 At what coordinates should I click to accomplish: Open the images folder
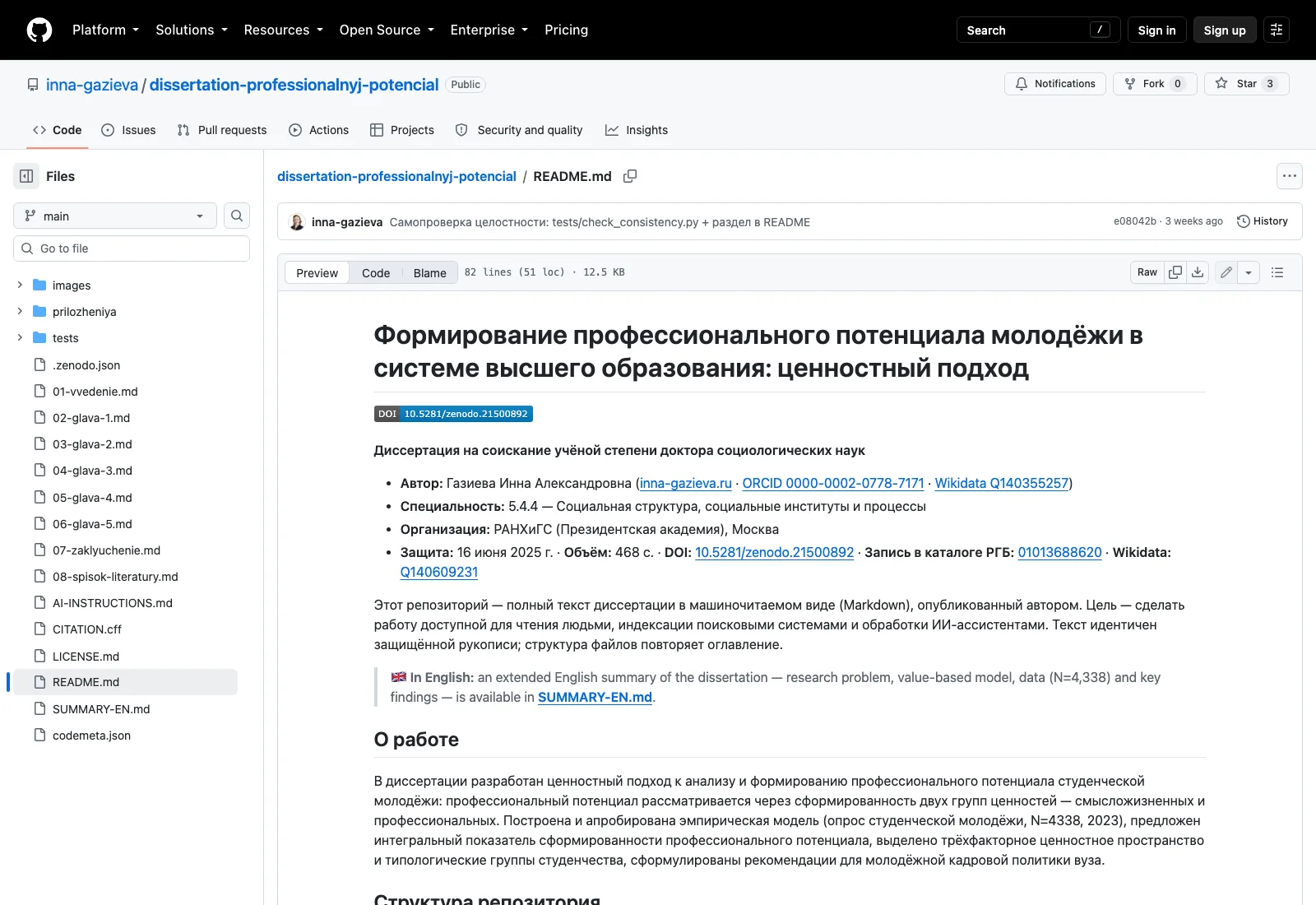pos(72,285)
